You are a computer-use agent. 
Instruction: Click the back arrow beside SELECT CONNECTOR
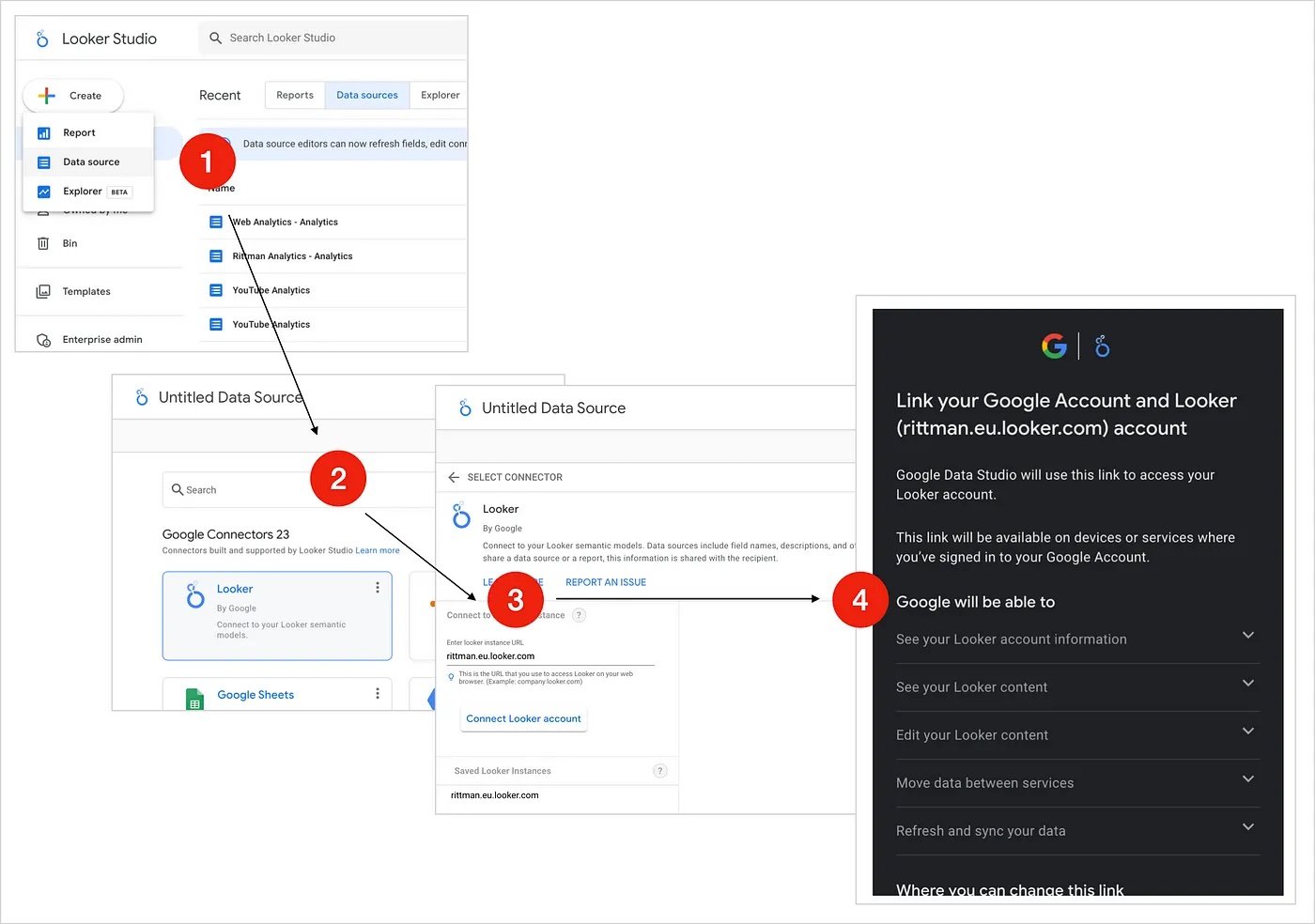[454, 476]
